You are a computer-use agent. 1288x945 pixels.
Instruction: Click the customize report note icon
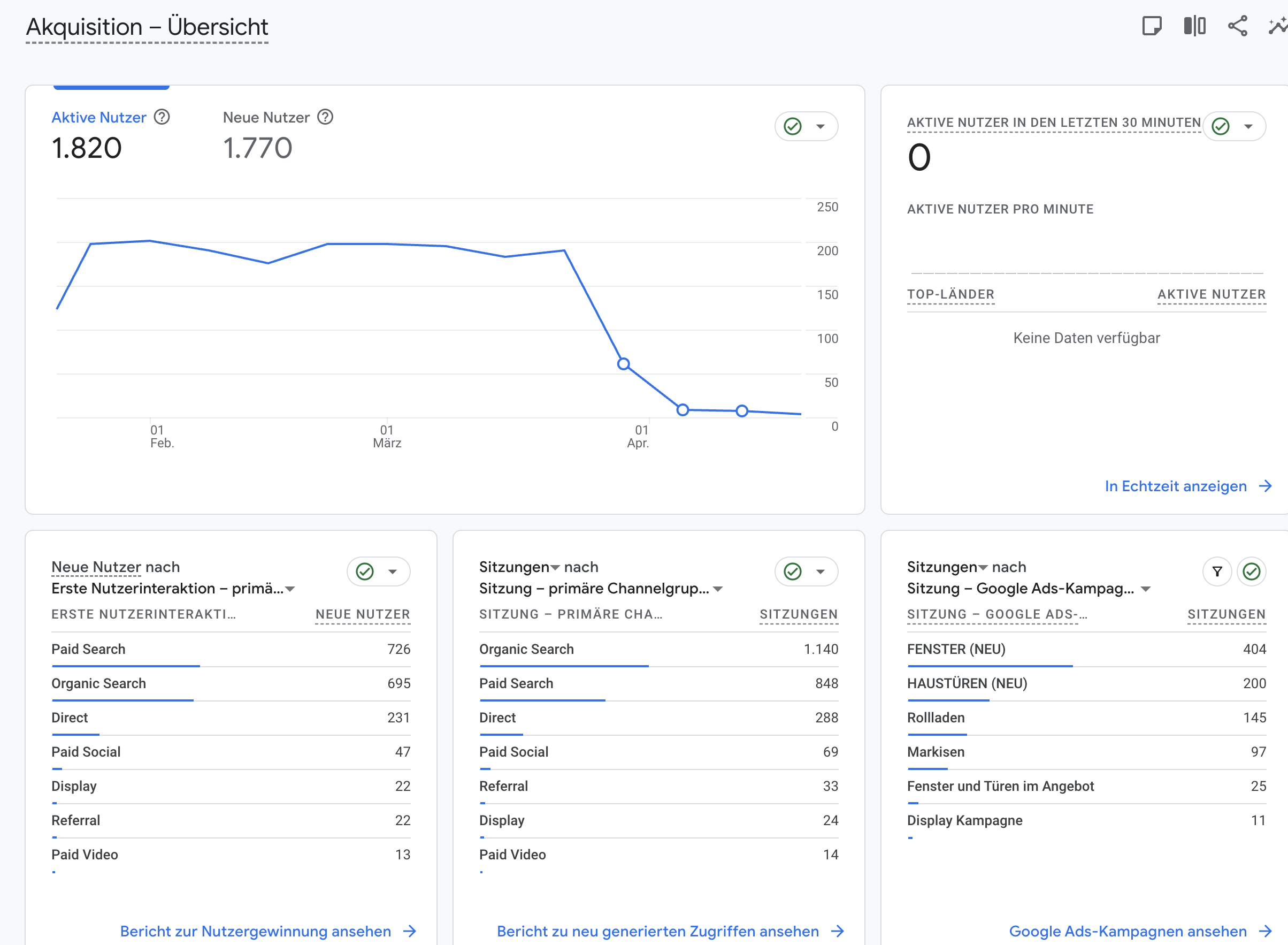(x=1152, y=26)
